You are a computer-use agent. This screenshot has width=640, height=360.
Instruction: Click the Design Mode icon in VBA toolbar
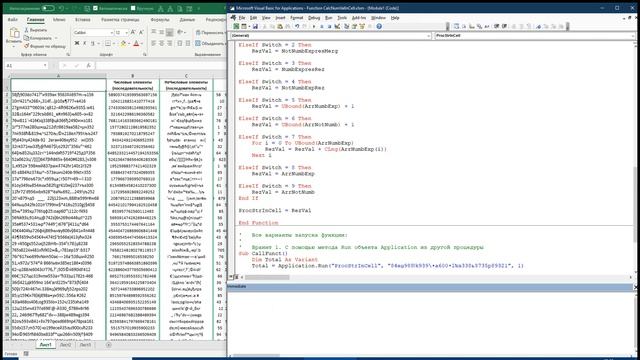point(337,26)
